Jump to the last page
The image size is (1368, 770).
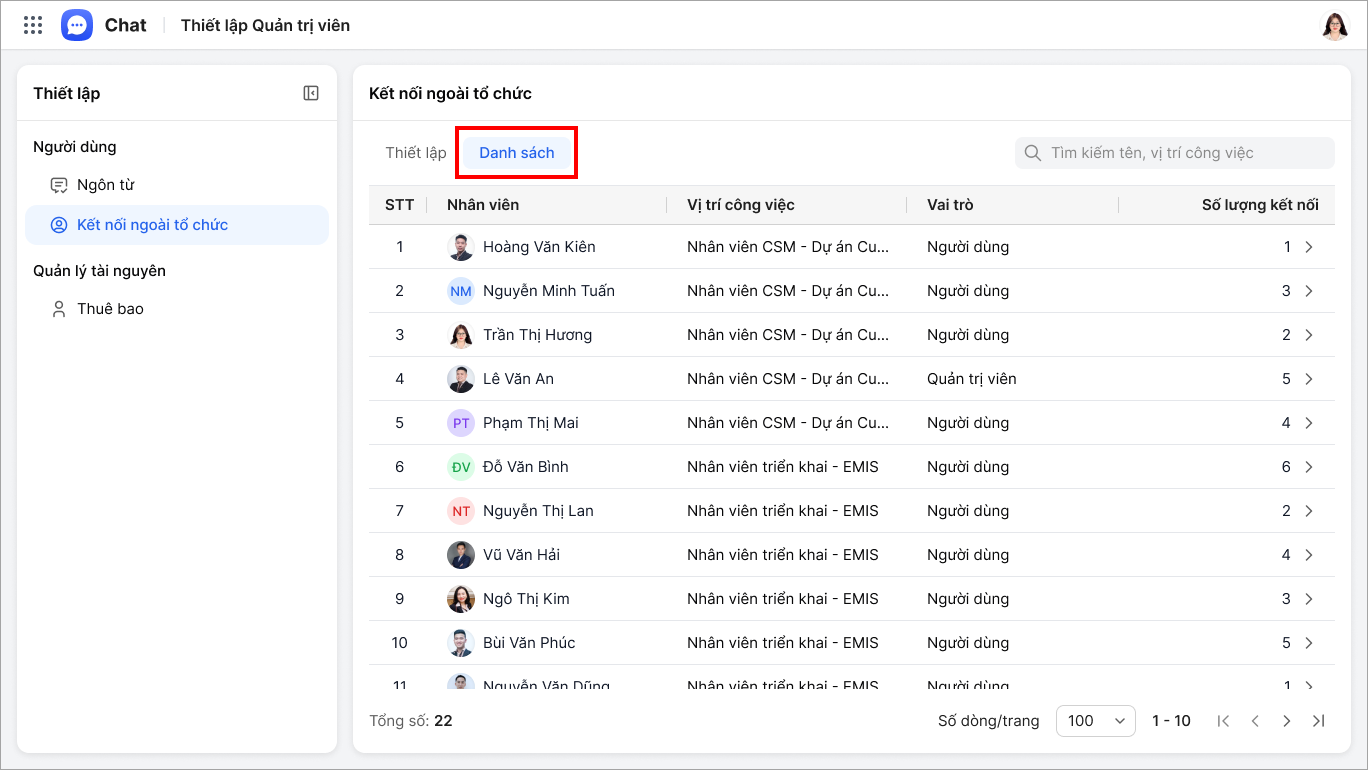tap(1319, 721)
